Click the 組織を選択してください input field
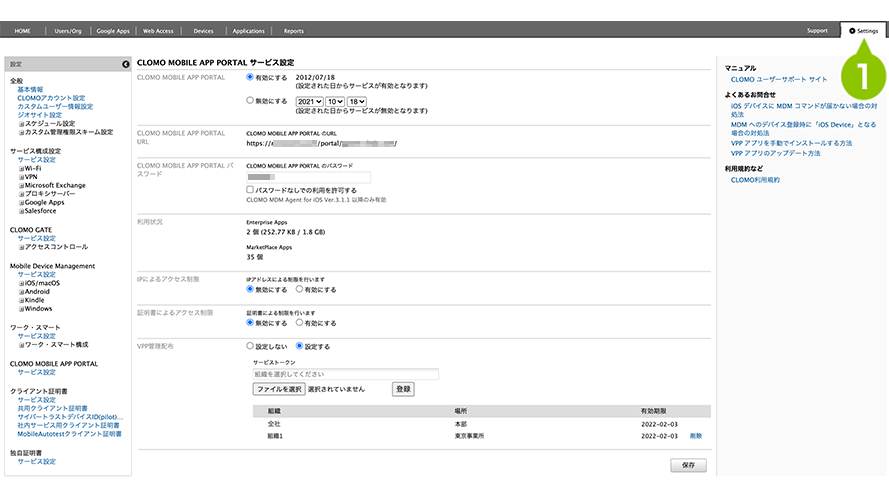The height and width of the screenshot is (500, 889). pyautogui.click(x=345, y=374)
